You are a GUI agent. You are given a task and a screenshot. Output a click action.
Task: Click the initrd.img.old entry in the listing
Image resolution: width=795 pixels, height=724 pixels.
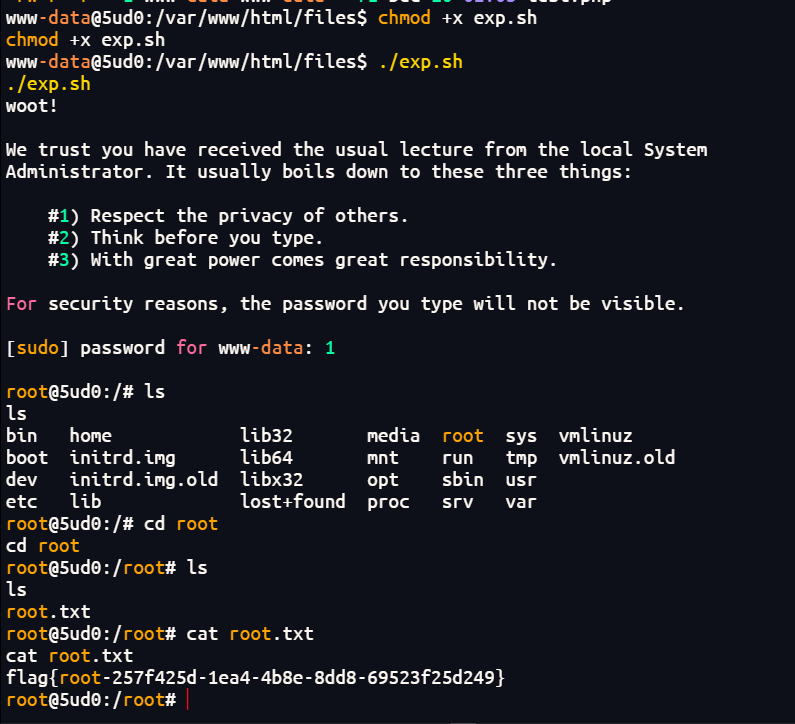point(144,480)
